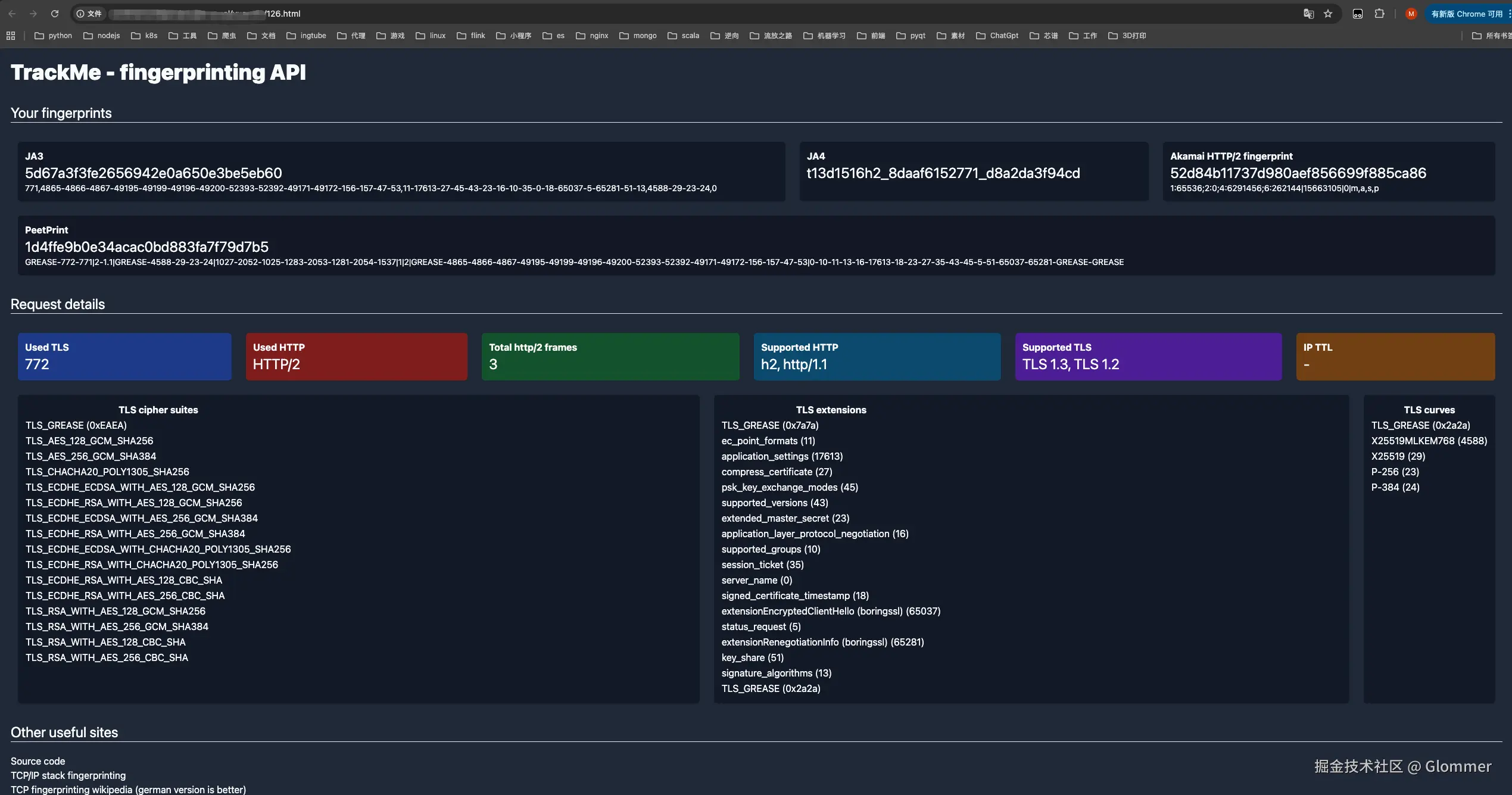Click the Chrome update available button
The width and height of the screenshot is (1512, 795).
(1466, 13)
